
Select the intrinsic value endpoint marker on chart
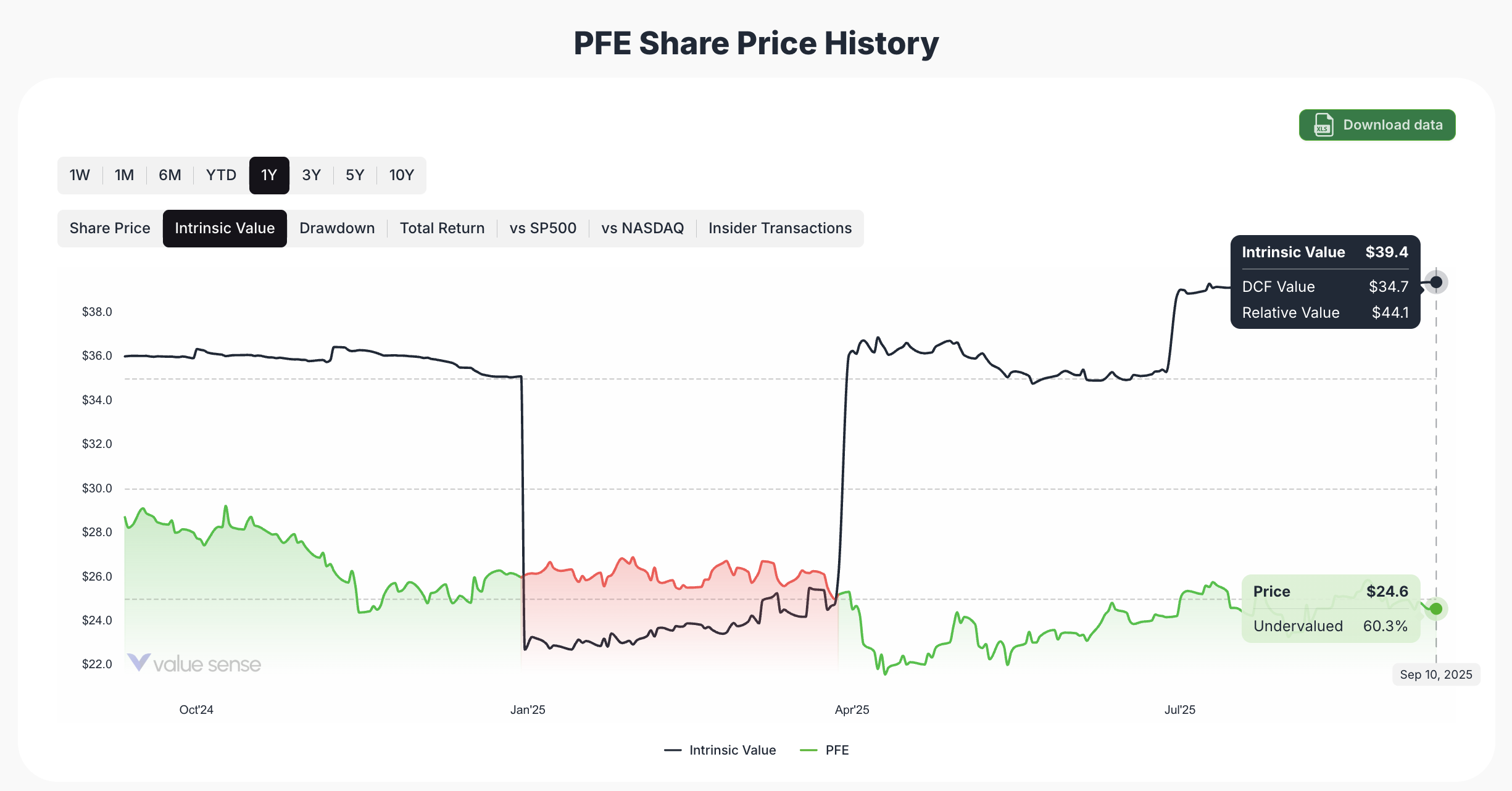click(x=1436, y=282)
